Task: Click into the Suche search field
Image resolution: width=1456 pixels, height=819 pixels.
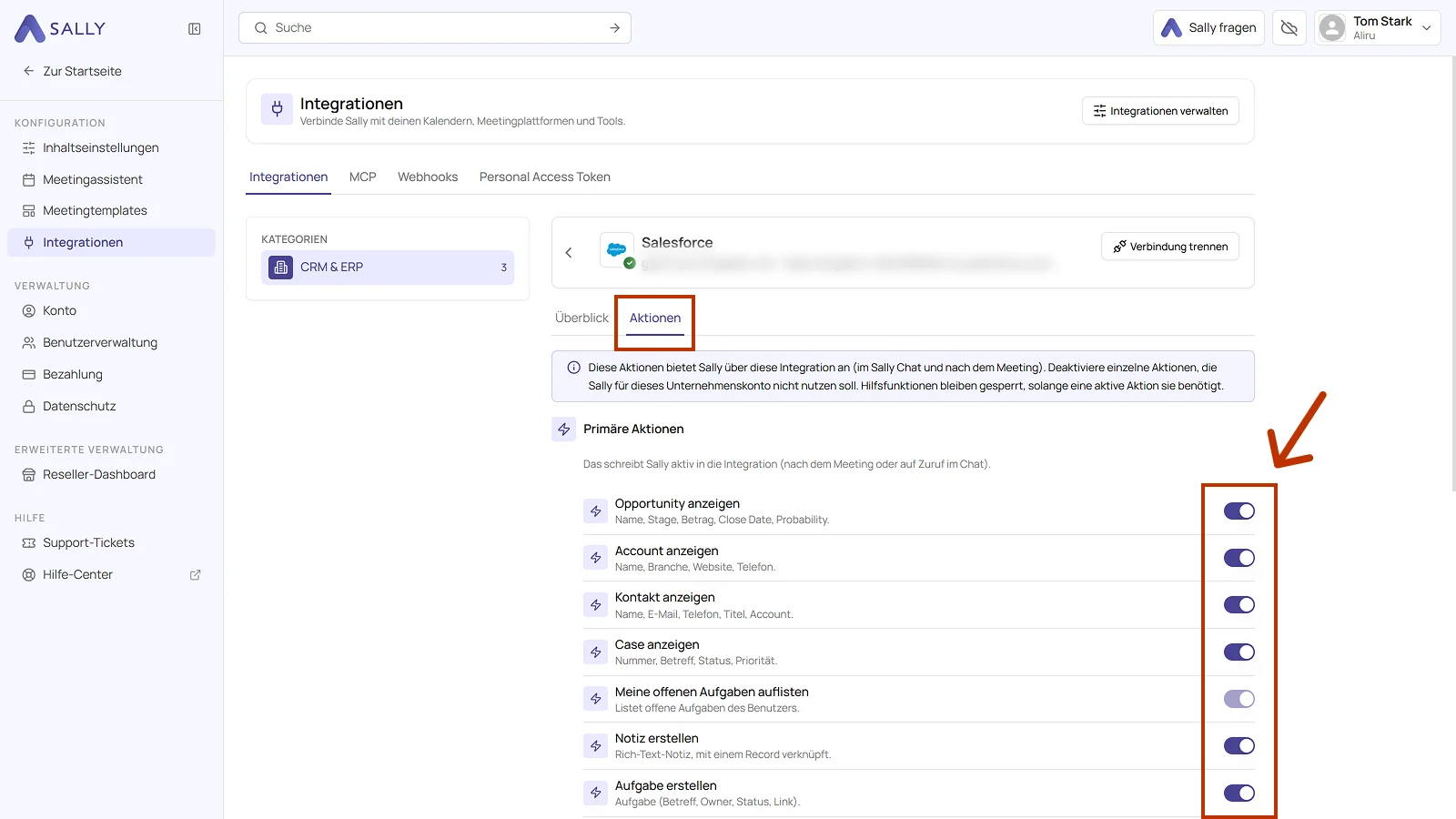Action: [435, 28]
